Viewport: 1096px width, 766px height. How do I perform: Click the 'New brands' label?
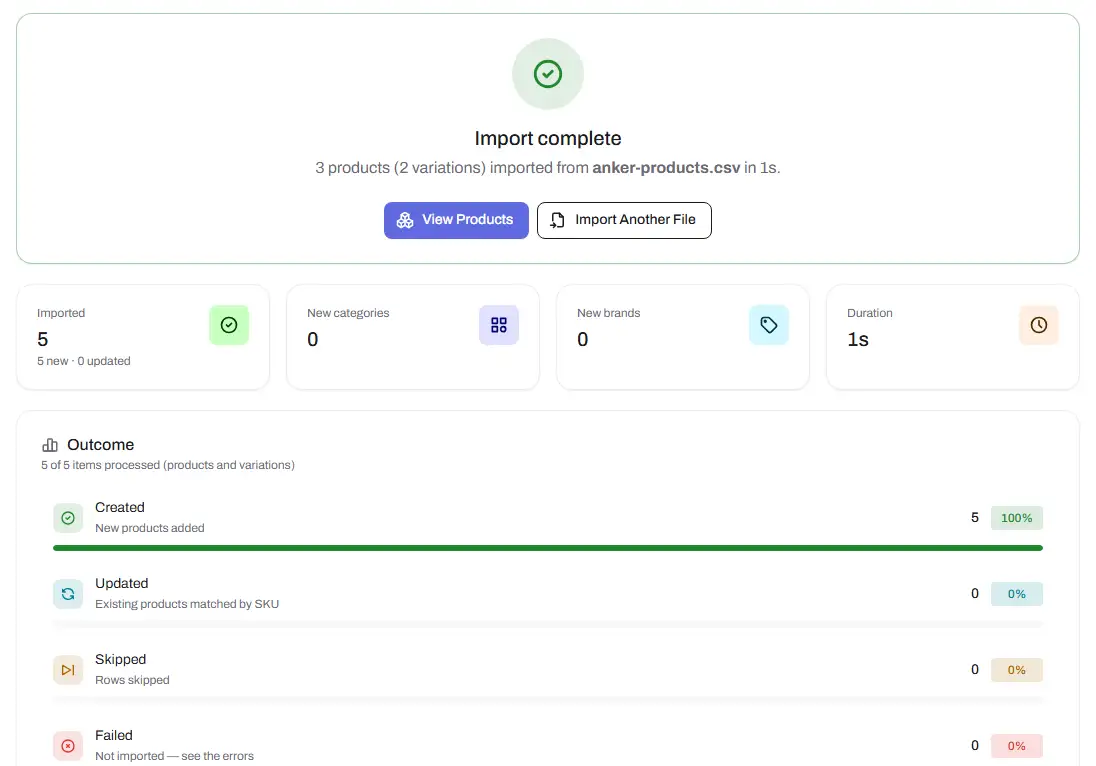609,313
